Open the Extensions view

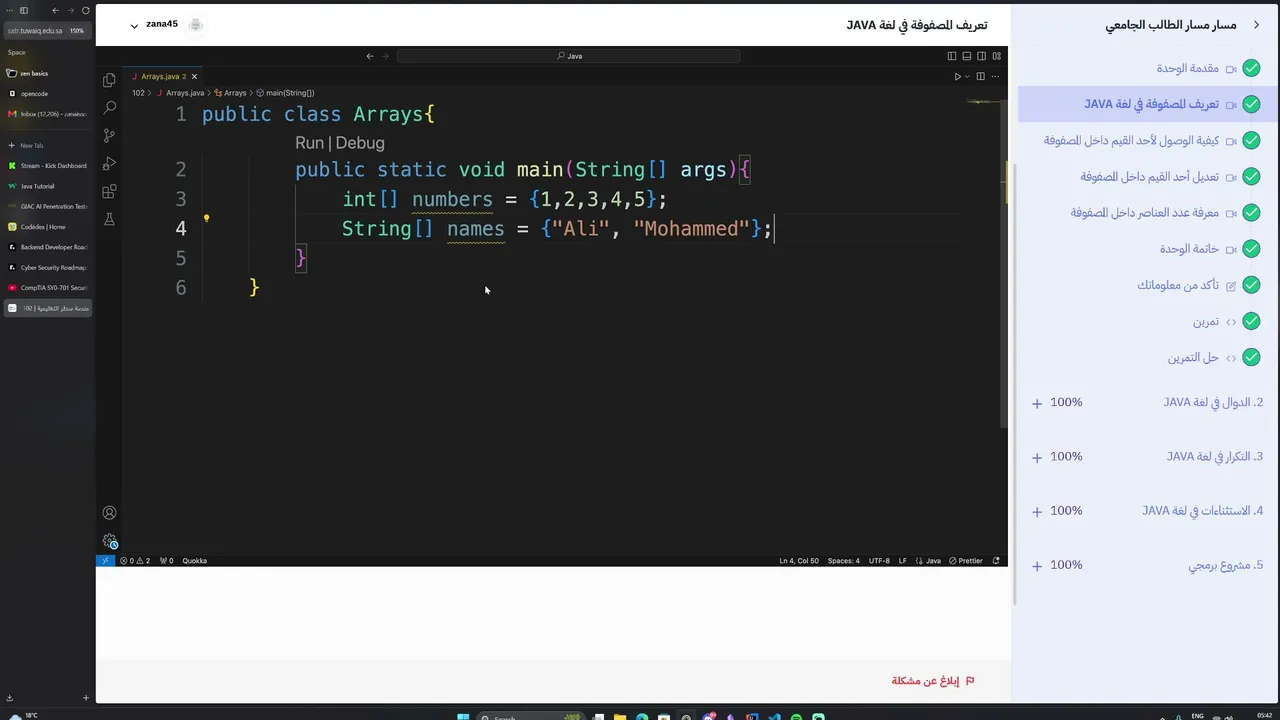point(109,191)
